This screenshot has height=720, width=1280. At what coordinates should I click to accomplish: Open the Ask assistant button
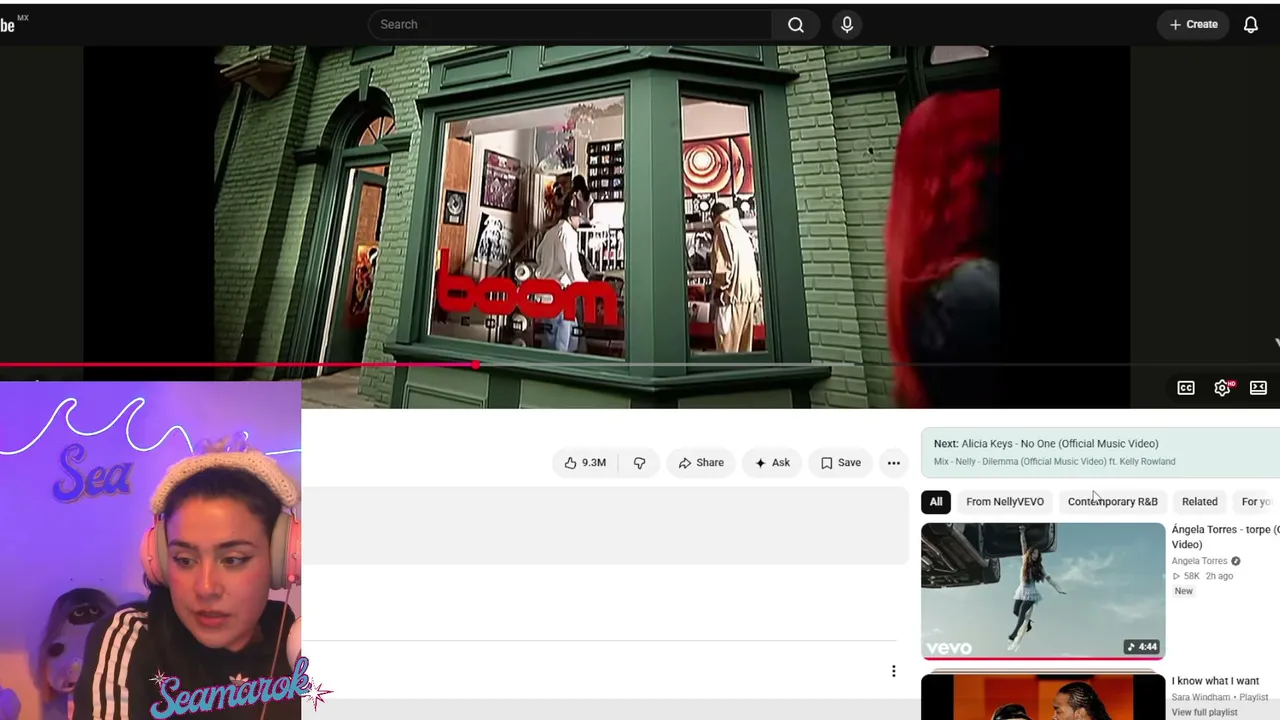pos(772,463)
